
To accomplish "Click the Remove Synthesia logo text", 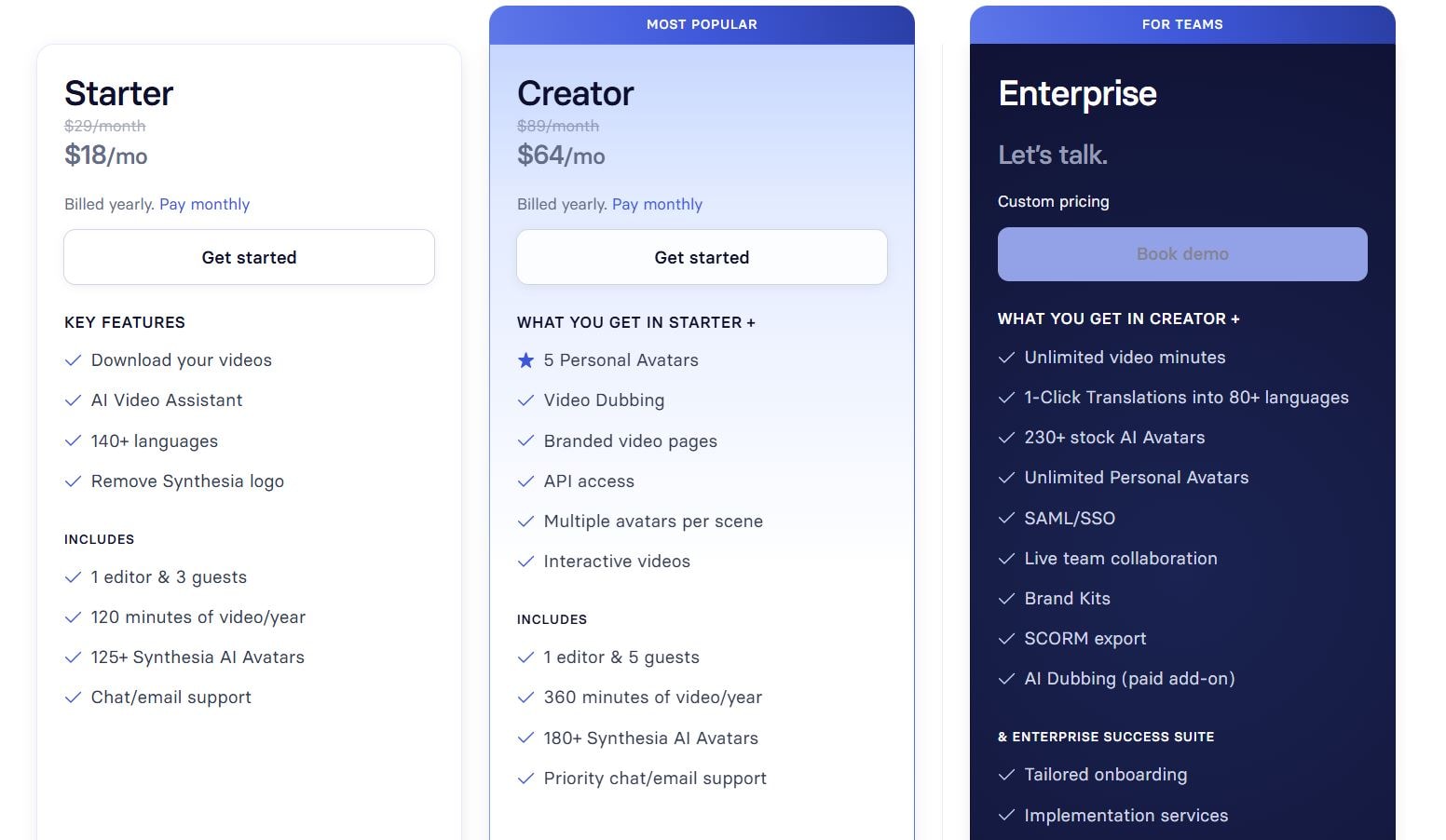I will 187,481.
